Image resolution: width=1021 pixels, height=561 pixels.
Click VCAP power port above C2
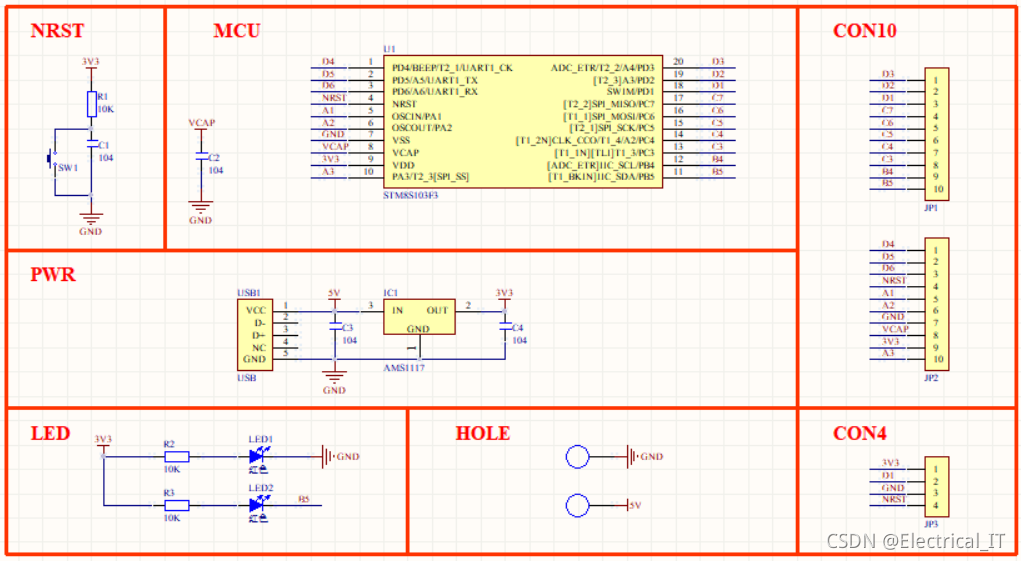[x=201, y=125]
